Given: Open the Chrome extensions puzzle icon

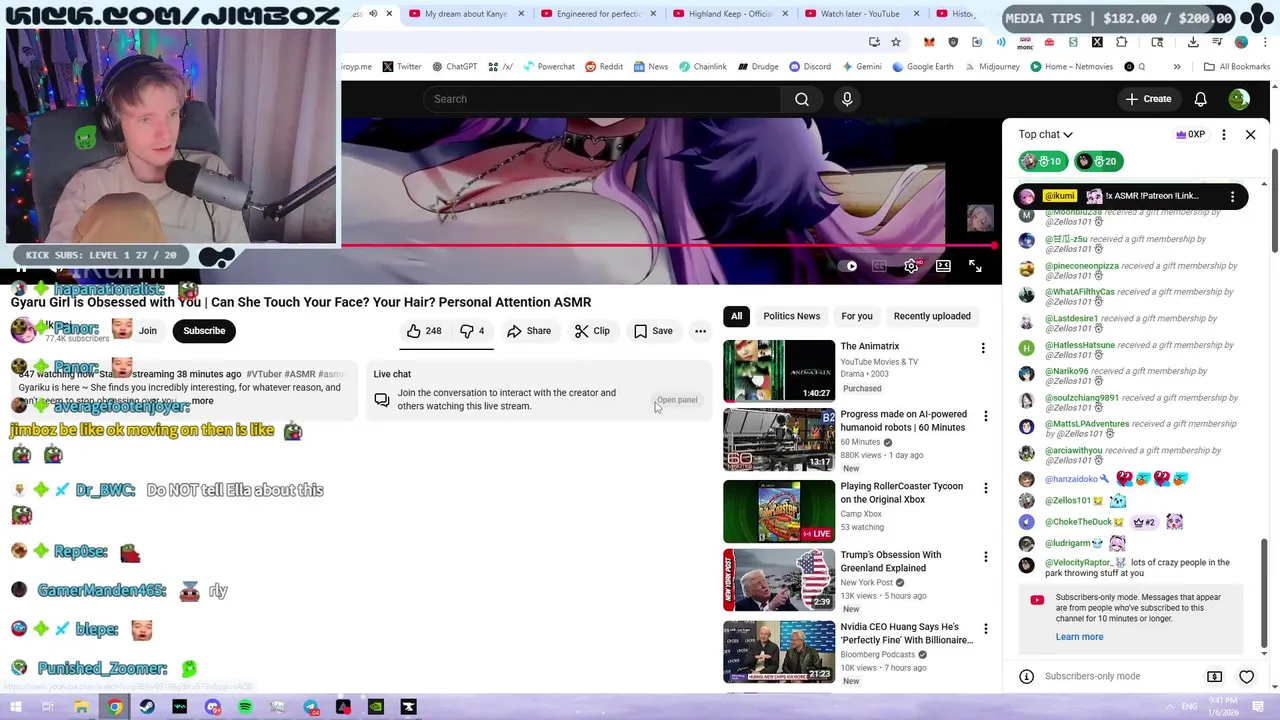Looking at the screenshot, I should coord(1121,42).
